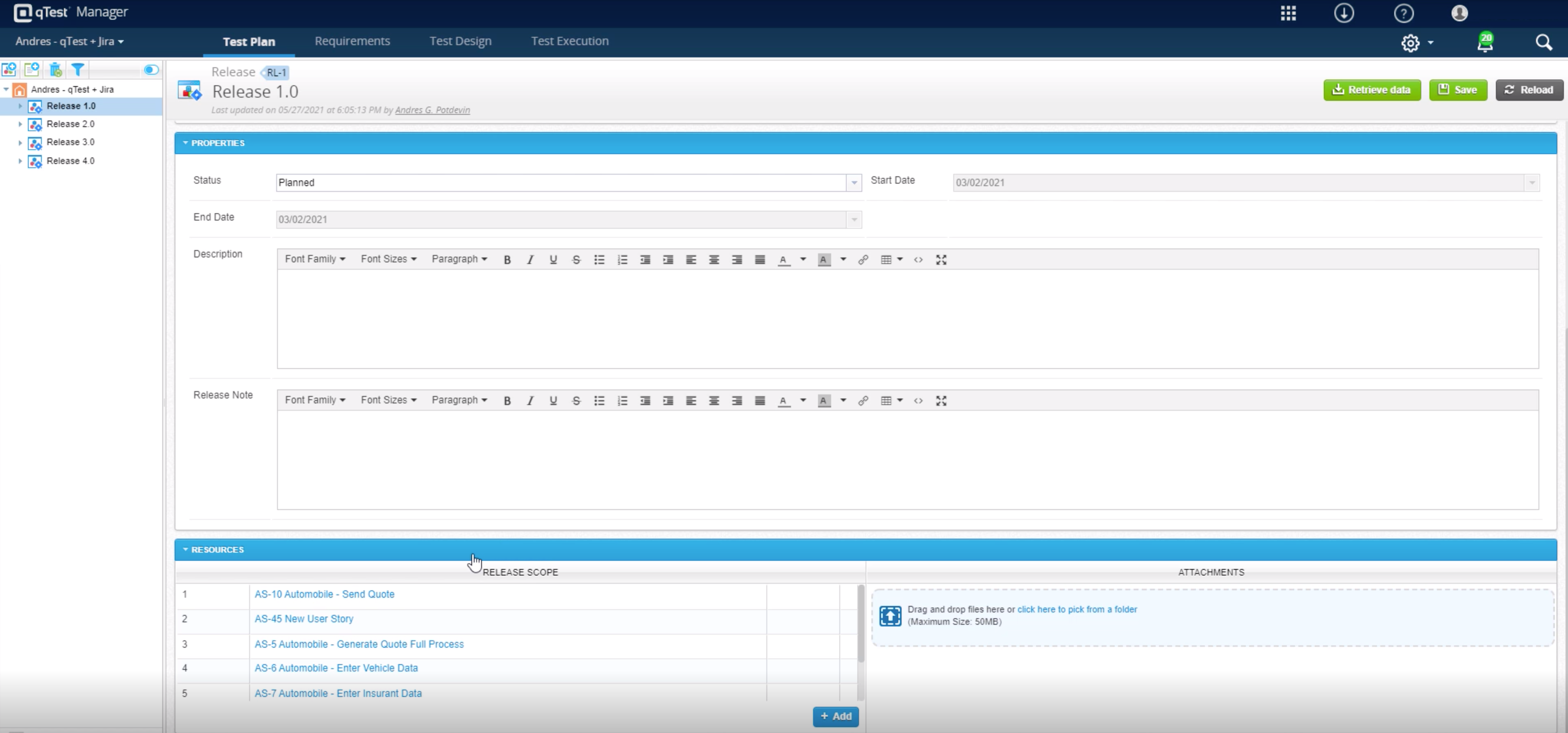
Task: Toggle bold formatting in the Description editor
Action: 507,260
